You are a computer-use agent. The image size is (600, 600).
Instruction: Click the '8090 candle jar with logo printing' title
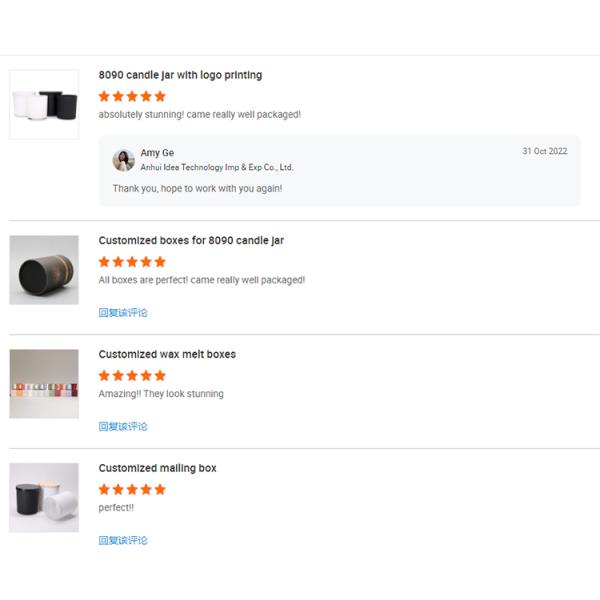[x=180, y=75]
